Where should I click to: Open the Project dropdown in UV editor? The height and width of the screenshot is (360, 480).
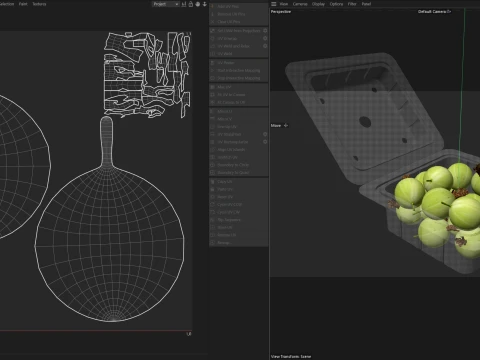(x=166, y=4)
